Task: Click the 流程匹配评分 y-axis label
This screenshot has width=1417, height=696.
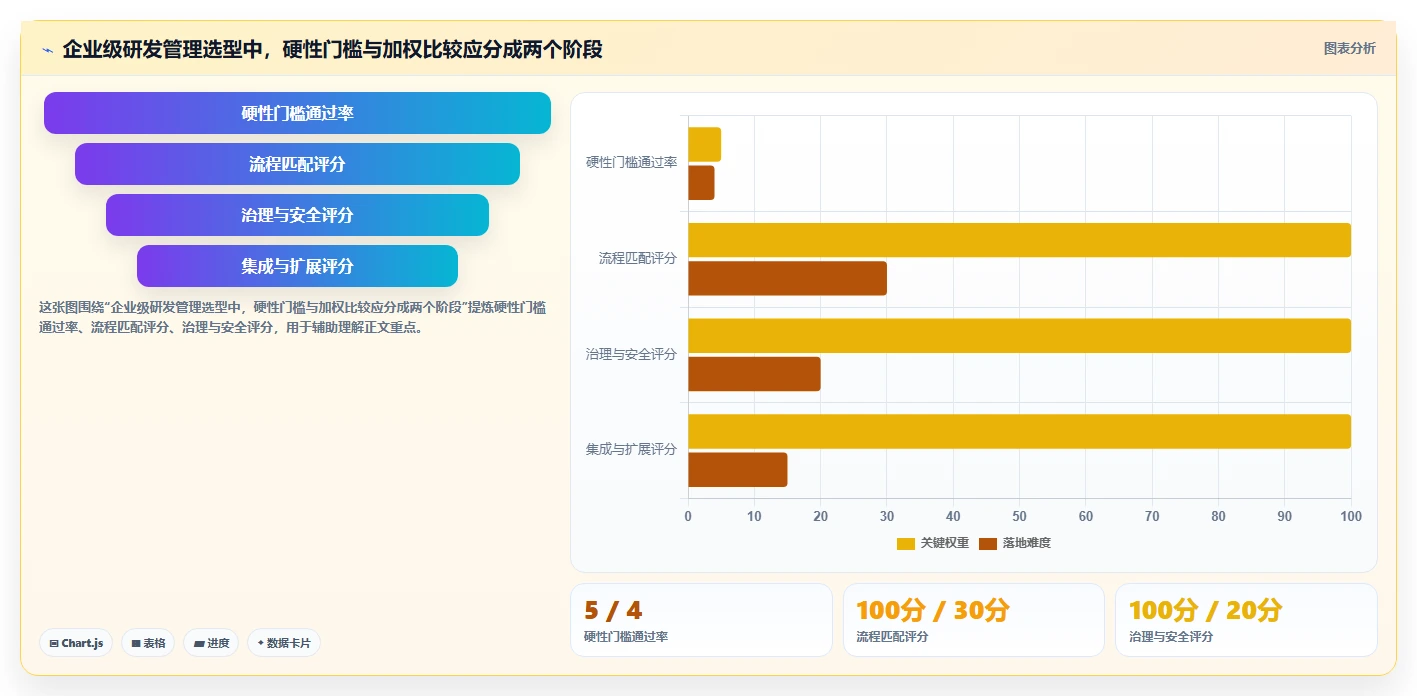Action: point(638,258)
